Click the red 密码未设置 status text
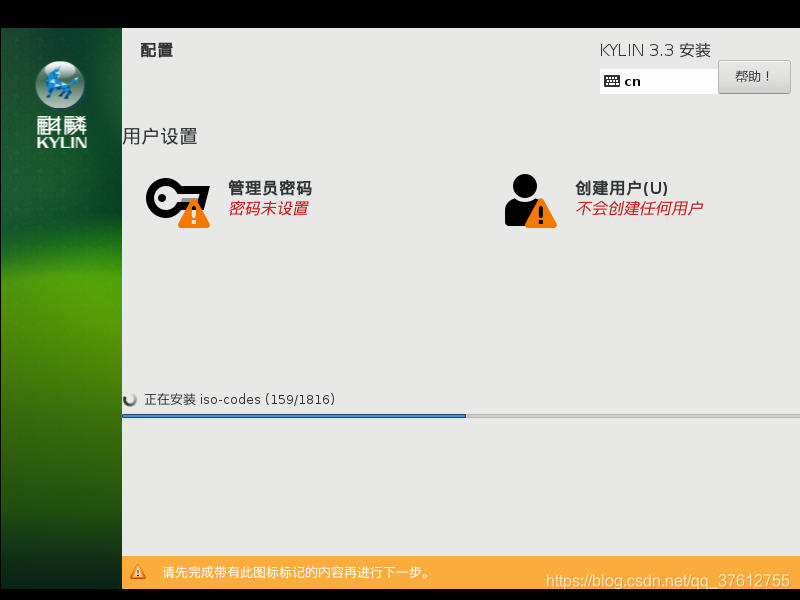The width and height of the screenshot is (800, 600). point(268,208)
